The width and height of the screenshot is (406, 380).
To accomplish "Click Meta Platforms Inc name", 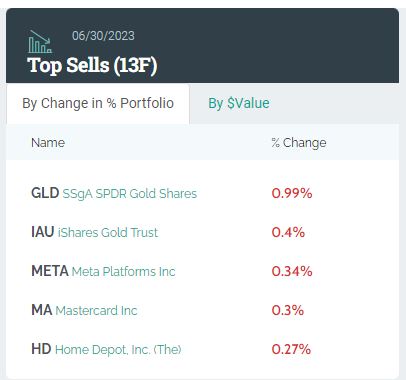I will point(123,271).
